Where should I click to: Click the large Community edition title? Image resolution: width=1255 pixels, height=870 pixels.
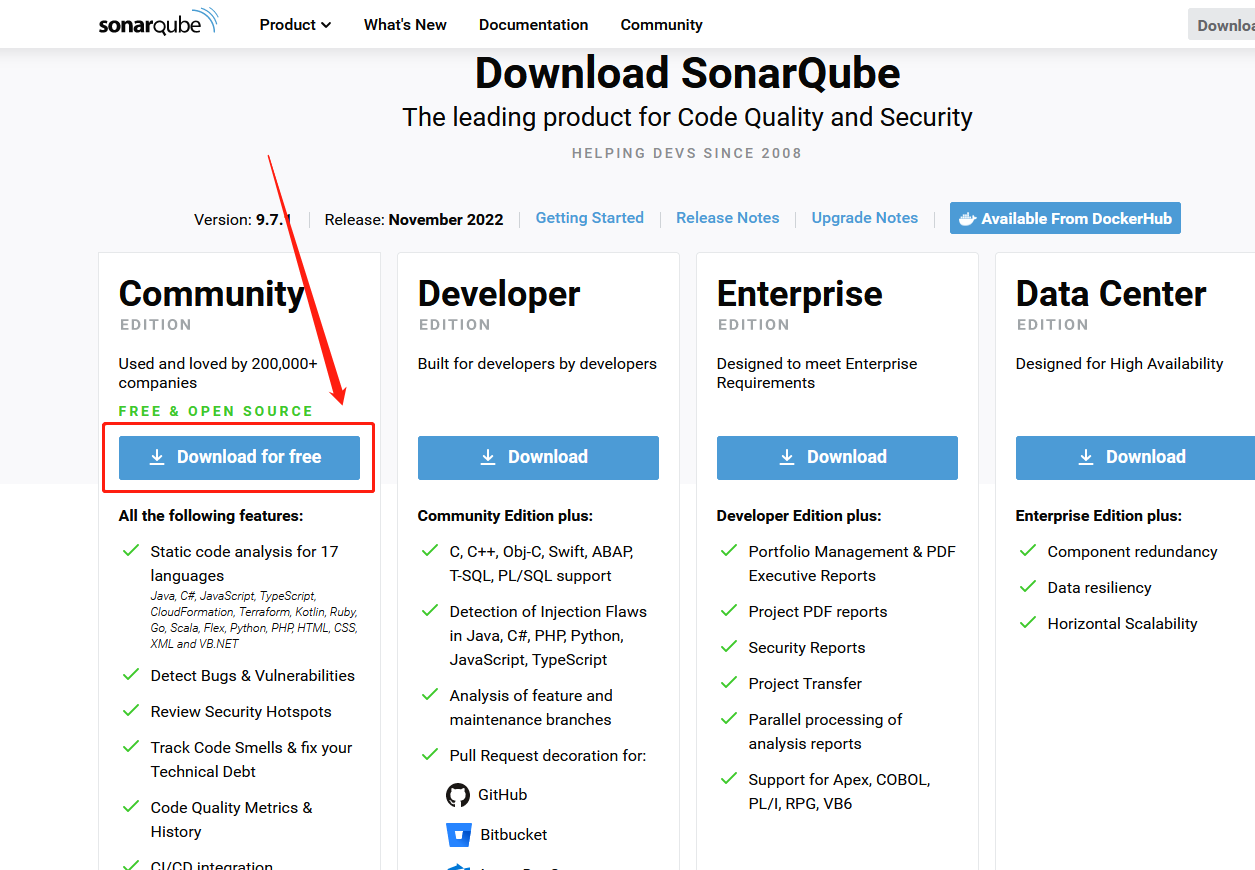coord(211,294)
